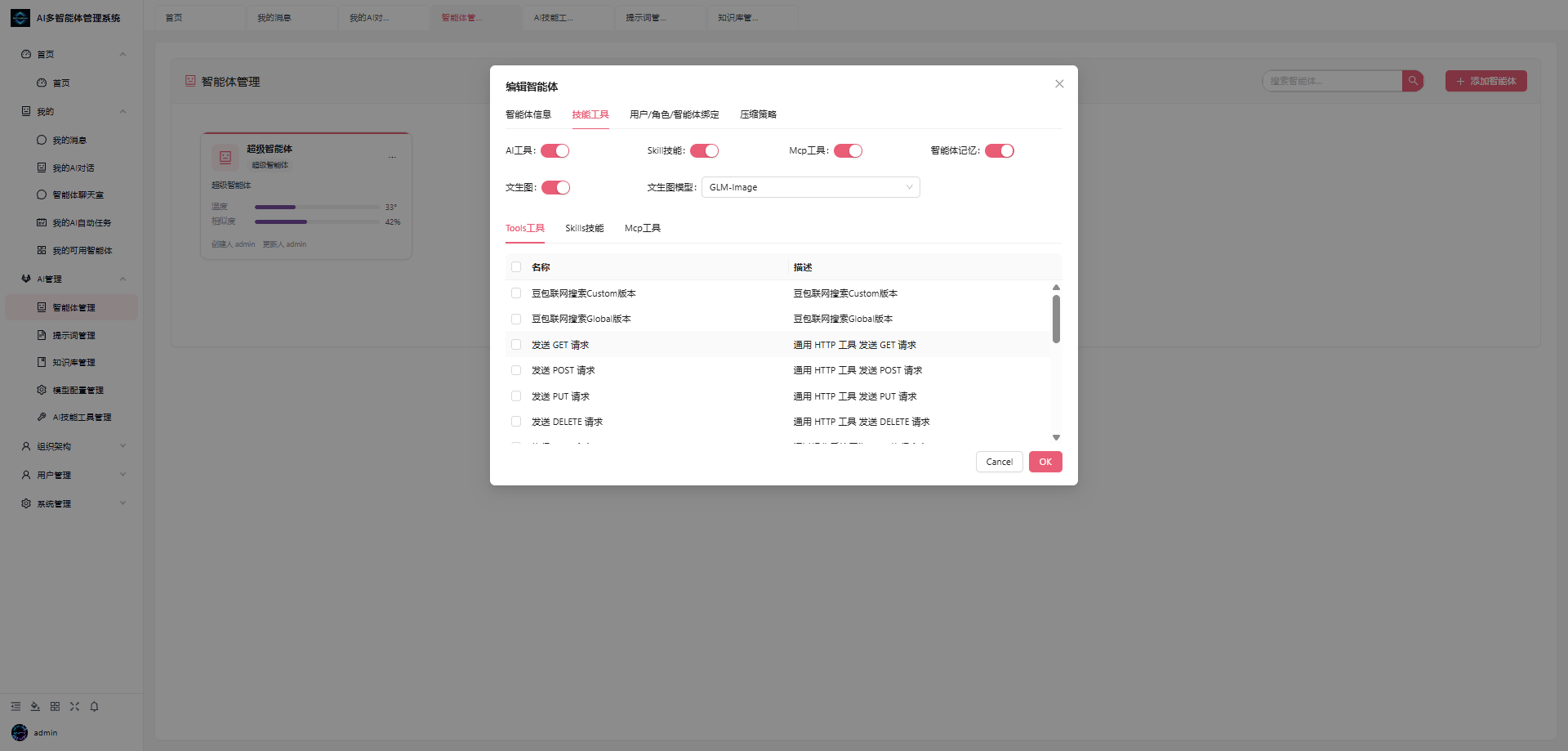
Task: Switch to the 智能体信息 tab
Action: pos(528,114)
